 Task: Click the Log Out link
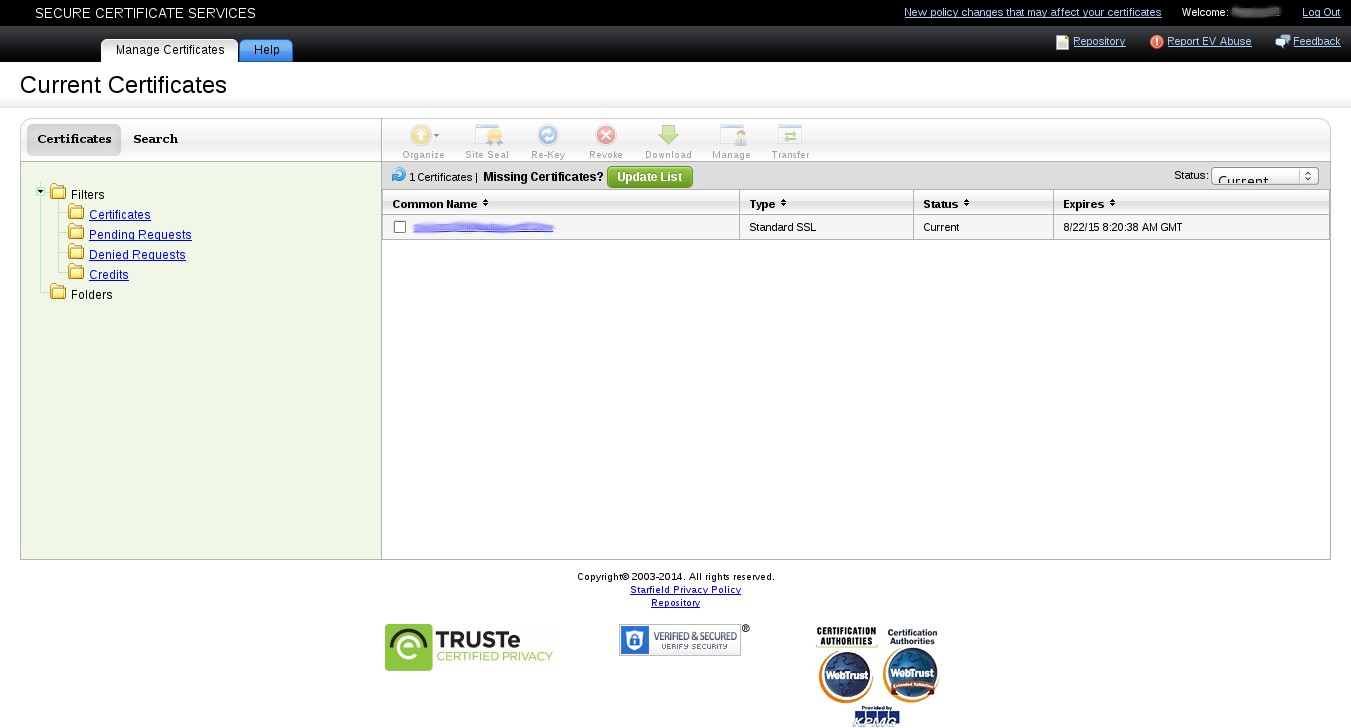tap(1320, 12)
